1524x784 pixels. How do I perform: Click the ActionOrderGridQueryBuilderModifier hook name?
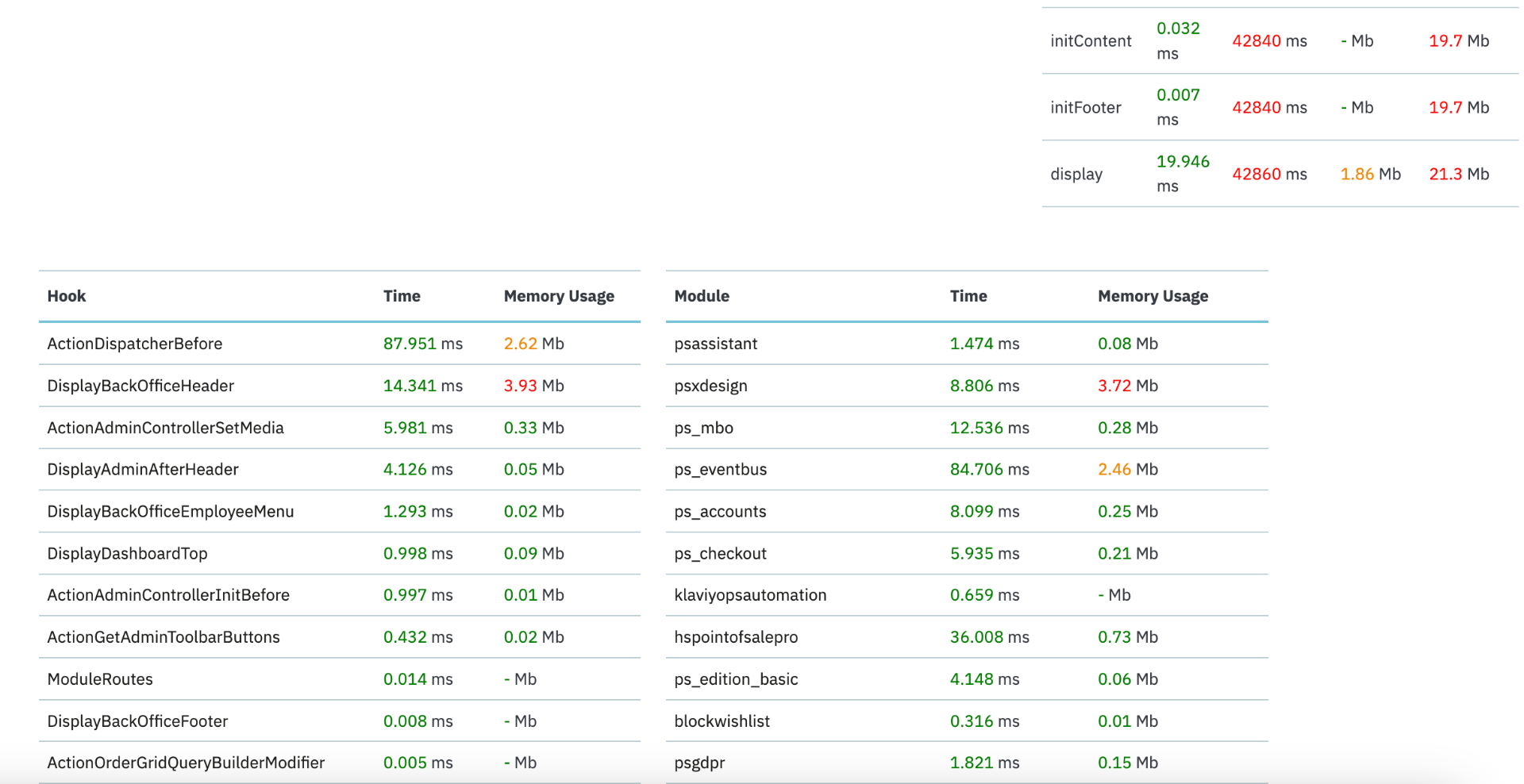pyautogui.click(x=186, y=763)
